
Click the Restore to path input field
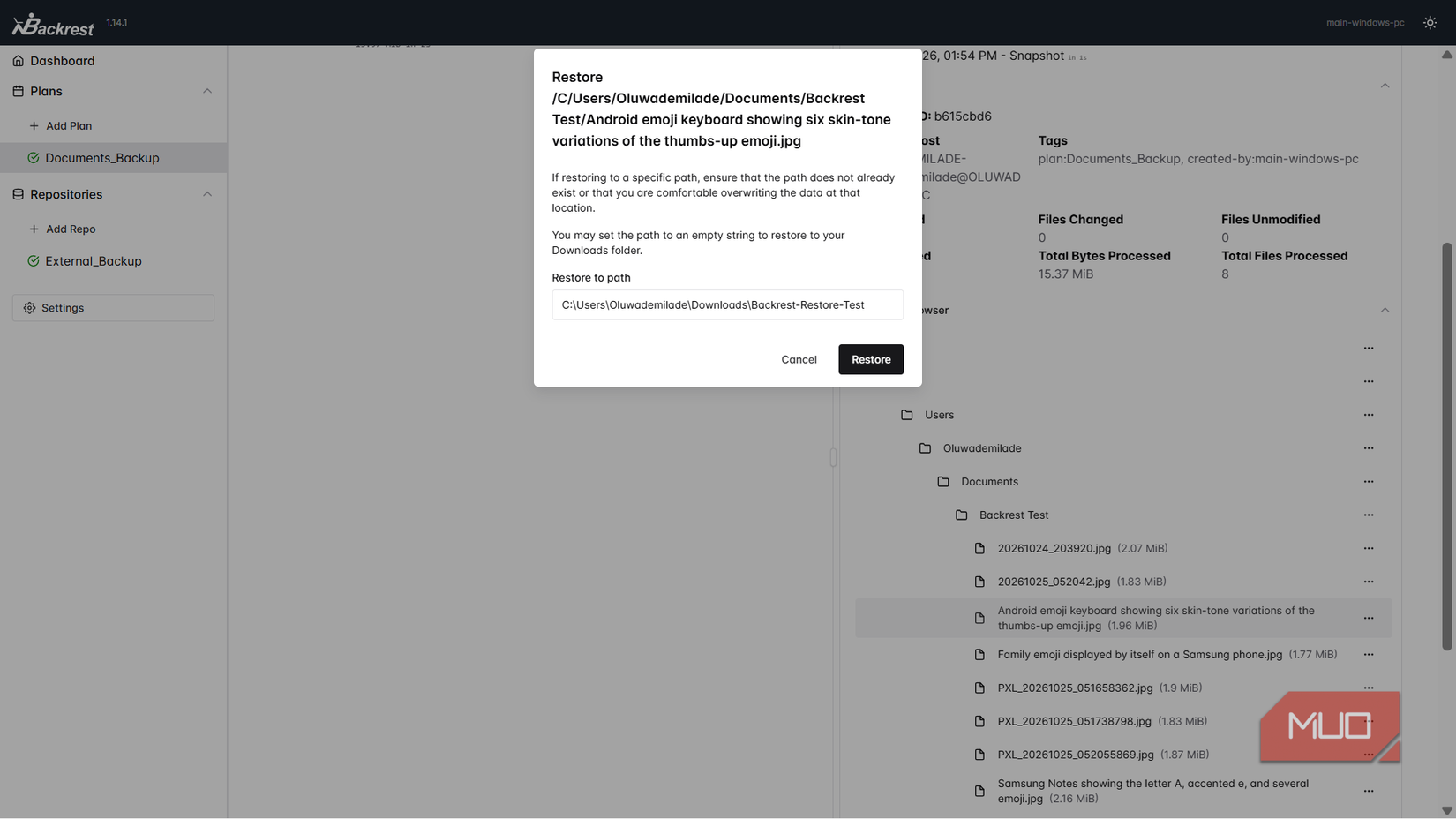(727, 305)
